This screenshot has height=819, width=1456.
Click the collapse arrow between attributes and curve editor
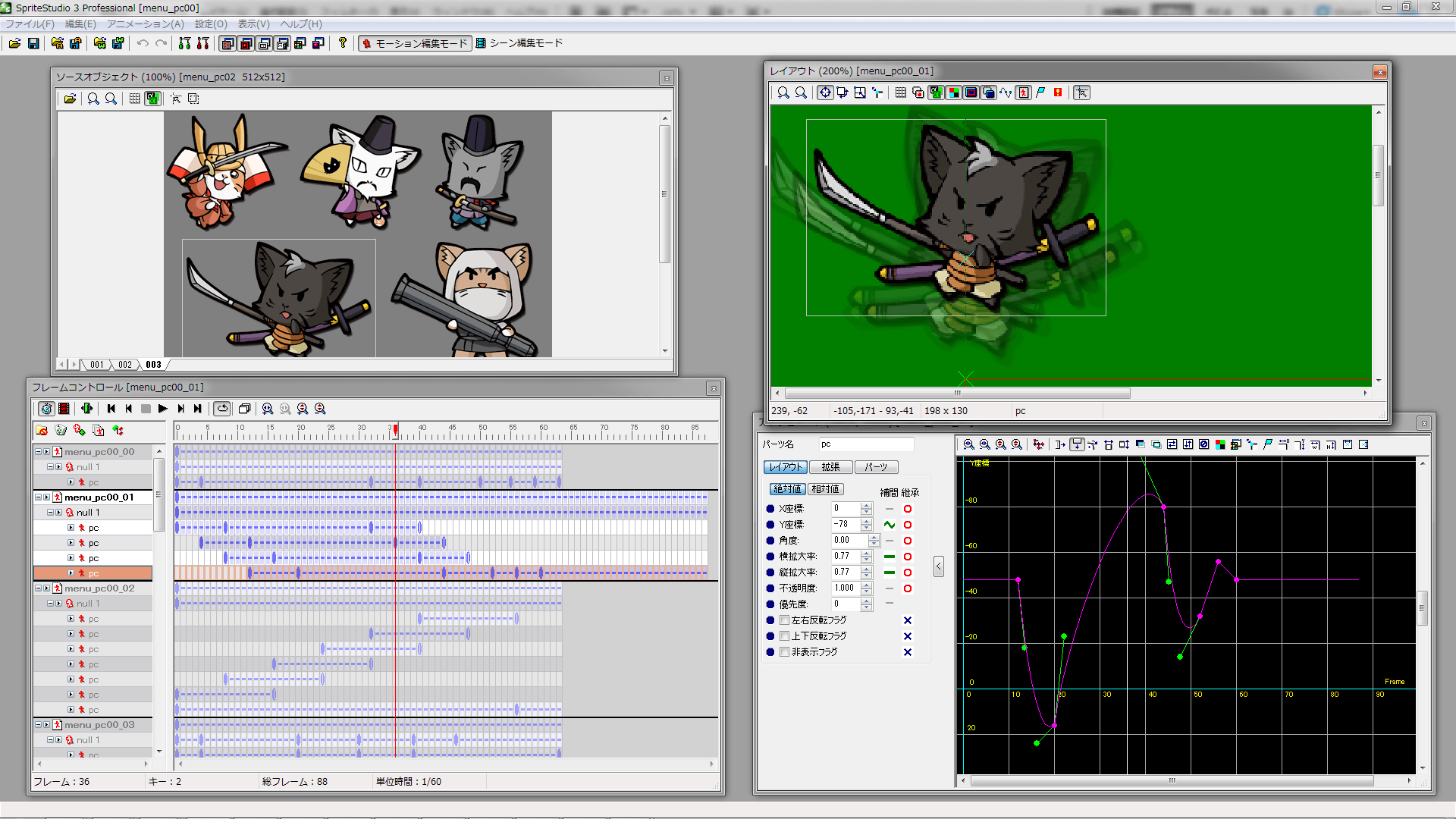[939, 566]
